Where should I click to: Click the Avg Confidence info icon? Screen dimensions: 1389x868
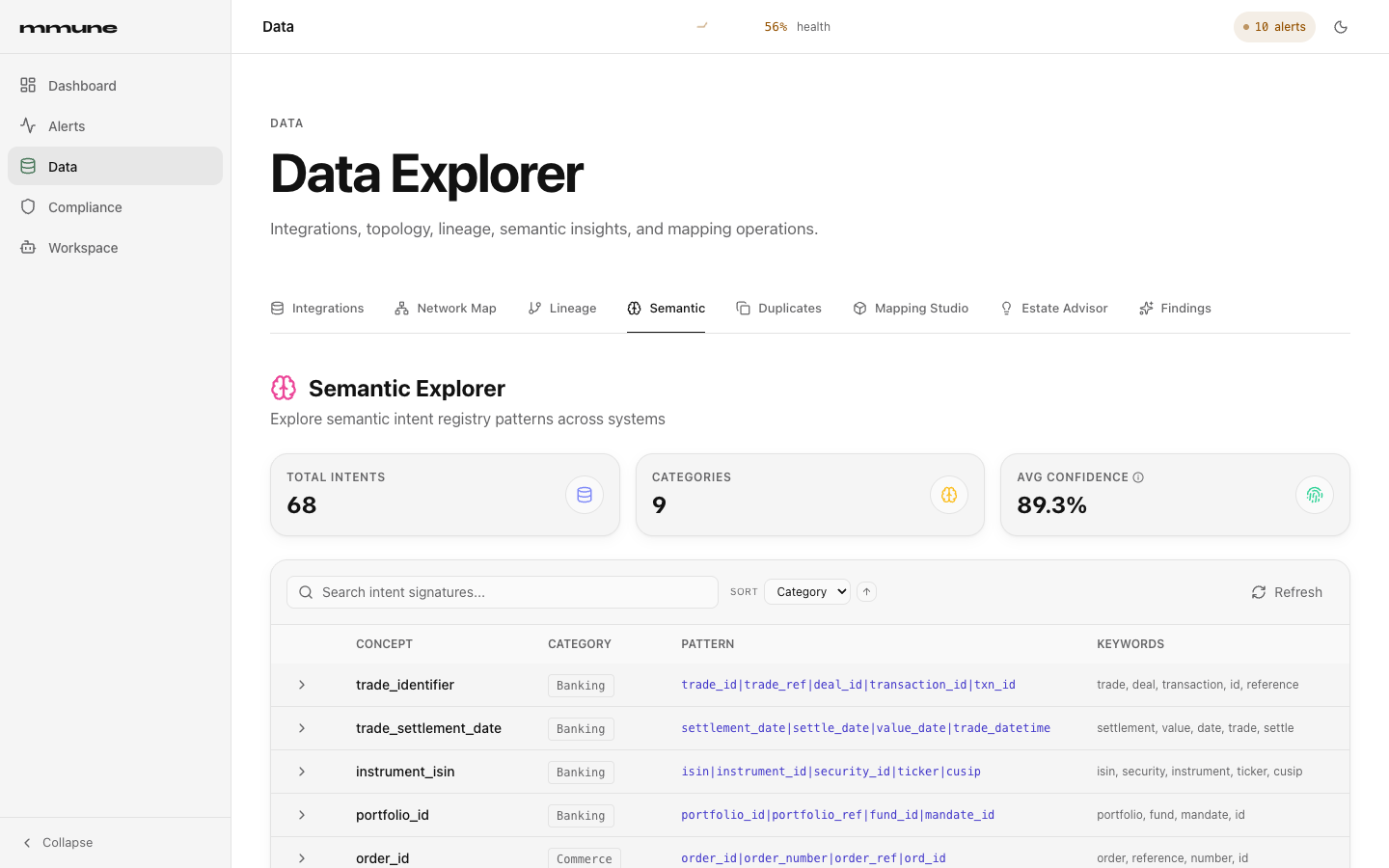pos(1138,477)
